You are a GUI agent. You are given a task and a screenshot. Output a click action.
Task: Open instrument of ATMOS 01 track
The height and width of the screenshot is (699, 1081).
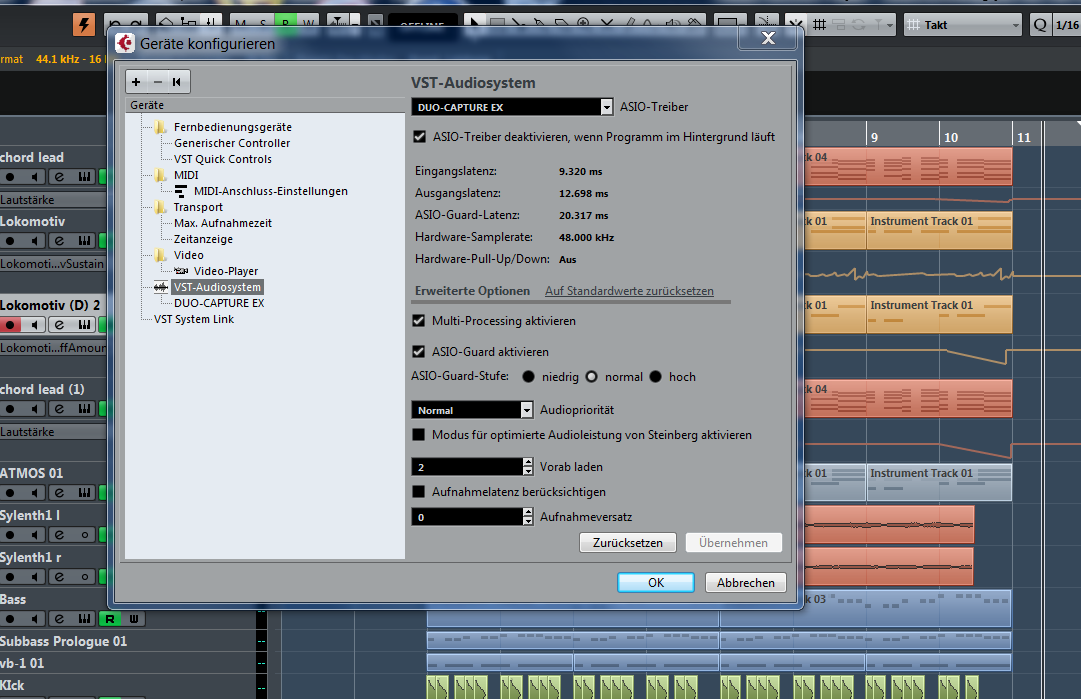point(84,493)
